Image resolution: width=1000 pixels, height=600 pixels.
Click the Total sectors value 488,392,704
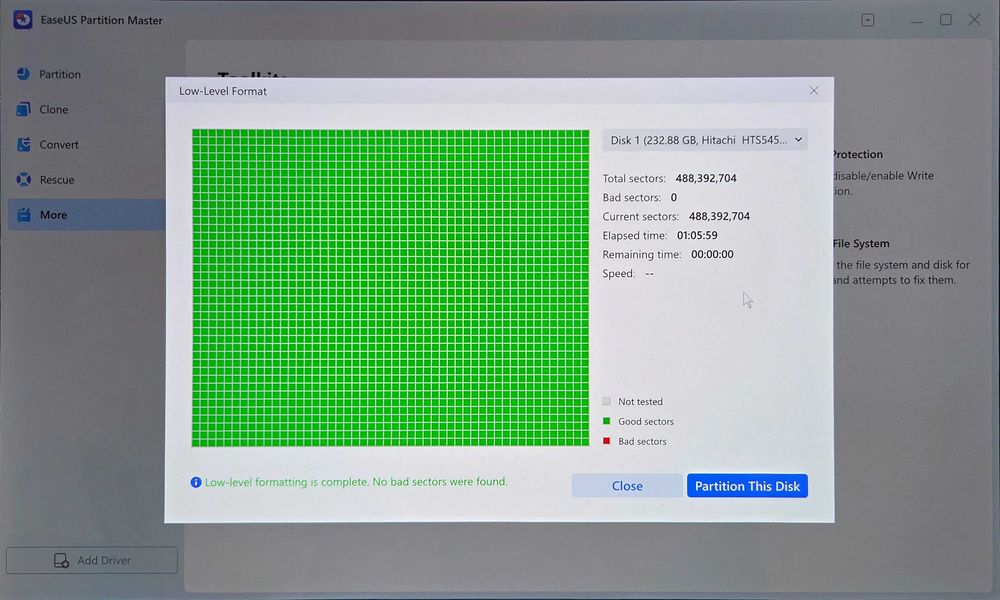pyautogui.click(x=706, y=178)
